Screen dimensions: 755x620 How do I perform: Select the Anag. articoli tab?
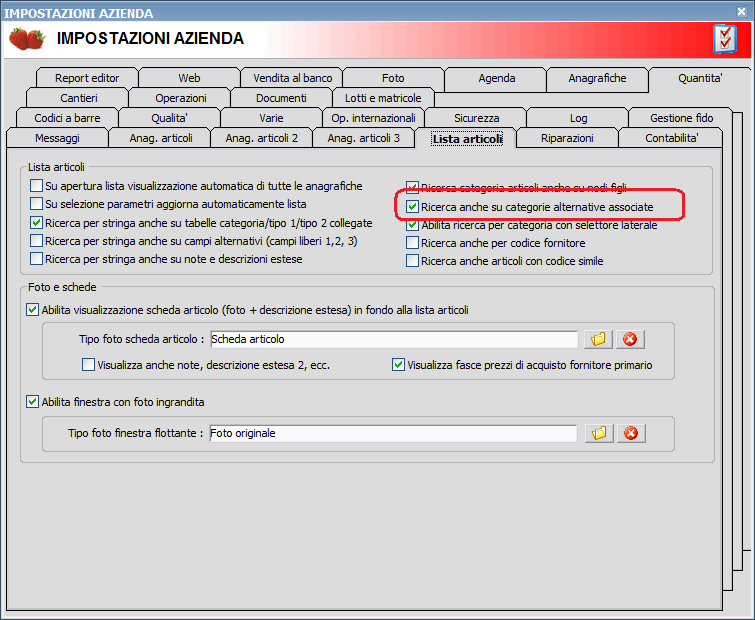click(161, 139)
